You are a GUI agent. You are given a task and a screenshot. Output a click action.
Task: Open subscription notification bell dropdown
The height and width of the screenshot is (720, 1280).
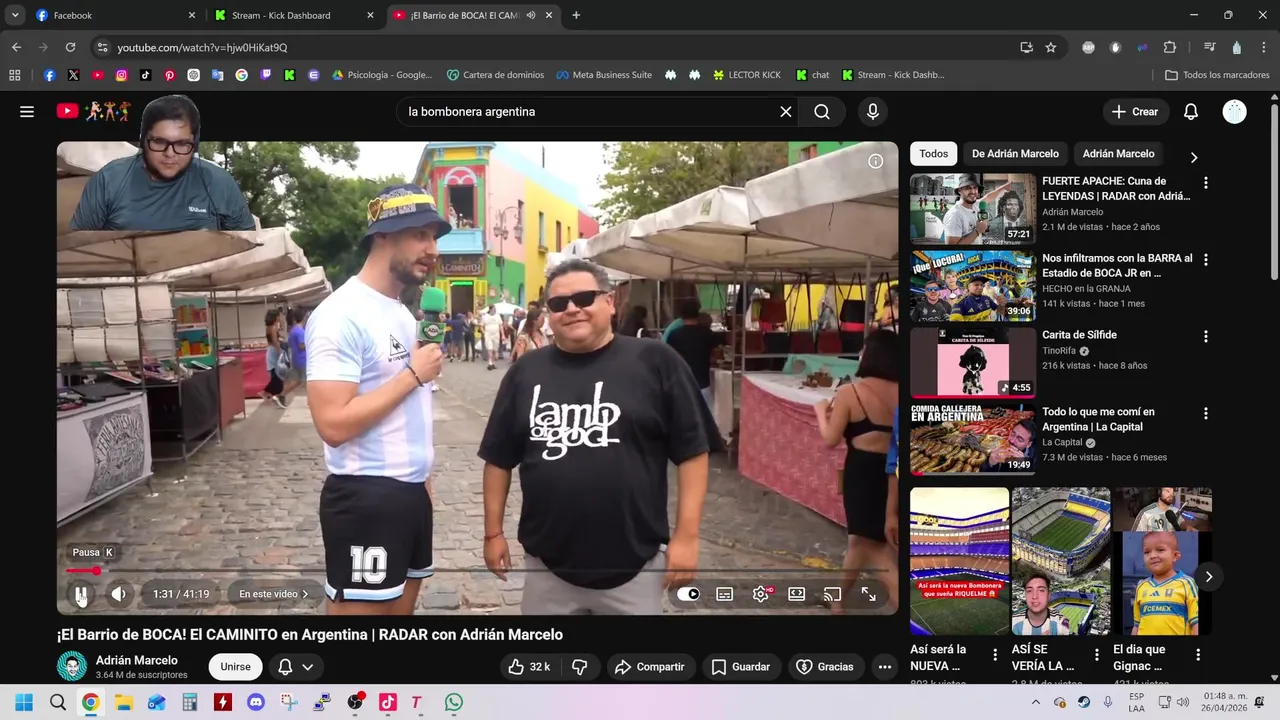coord(296,667)
